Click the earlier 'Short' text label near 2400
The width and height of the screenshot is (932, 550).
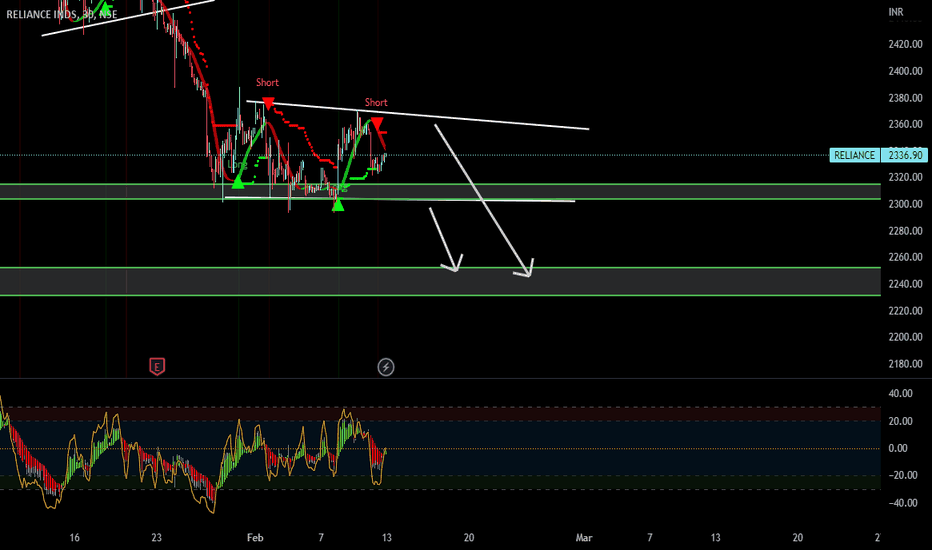[267, 83]
